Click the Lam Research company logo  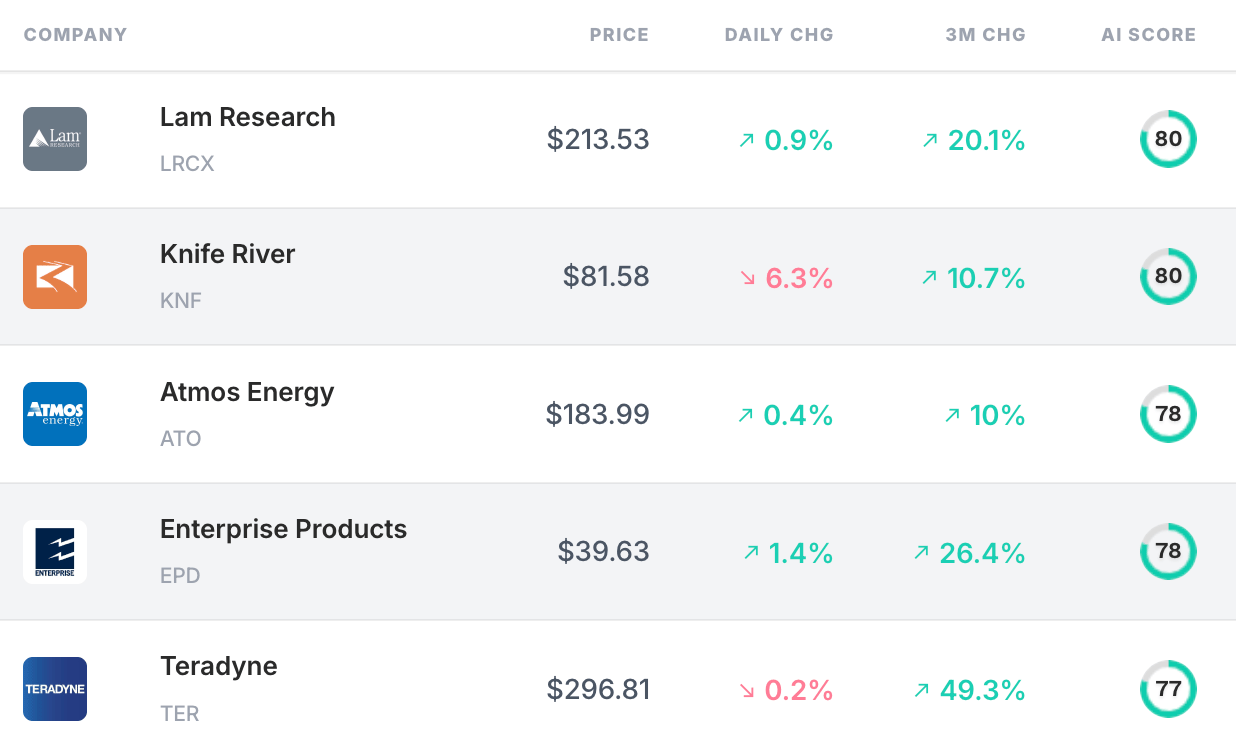coord(55,139)
